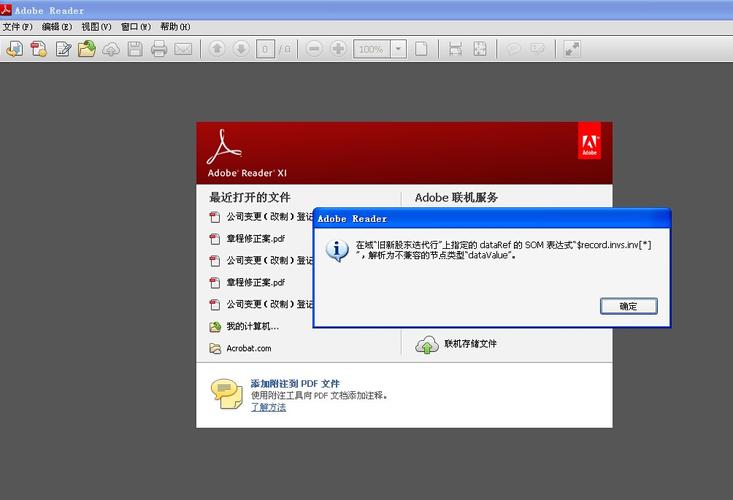
Task: Click the read mode expand arrows icon
Action: 572,49
